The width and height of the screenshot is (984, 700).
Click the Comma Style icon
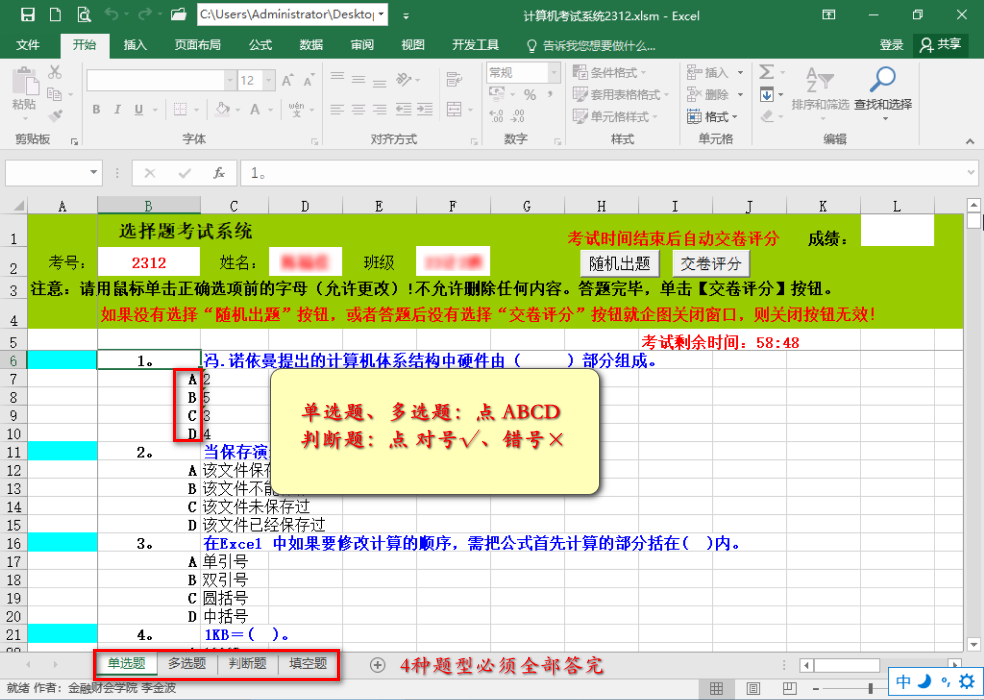550,95
